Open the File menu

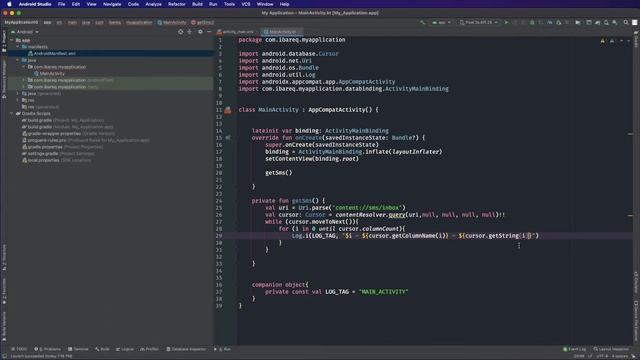coord(61,4)
